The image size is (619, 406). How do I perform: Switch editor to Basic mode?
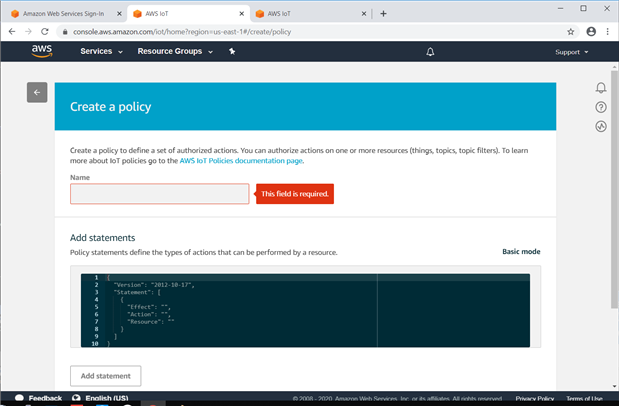[x=521, y=252]
